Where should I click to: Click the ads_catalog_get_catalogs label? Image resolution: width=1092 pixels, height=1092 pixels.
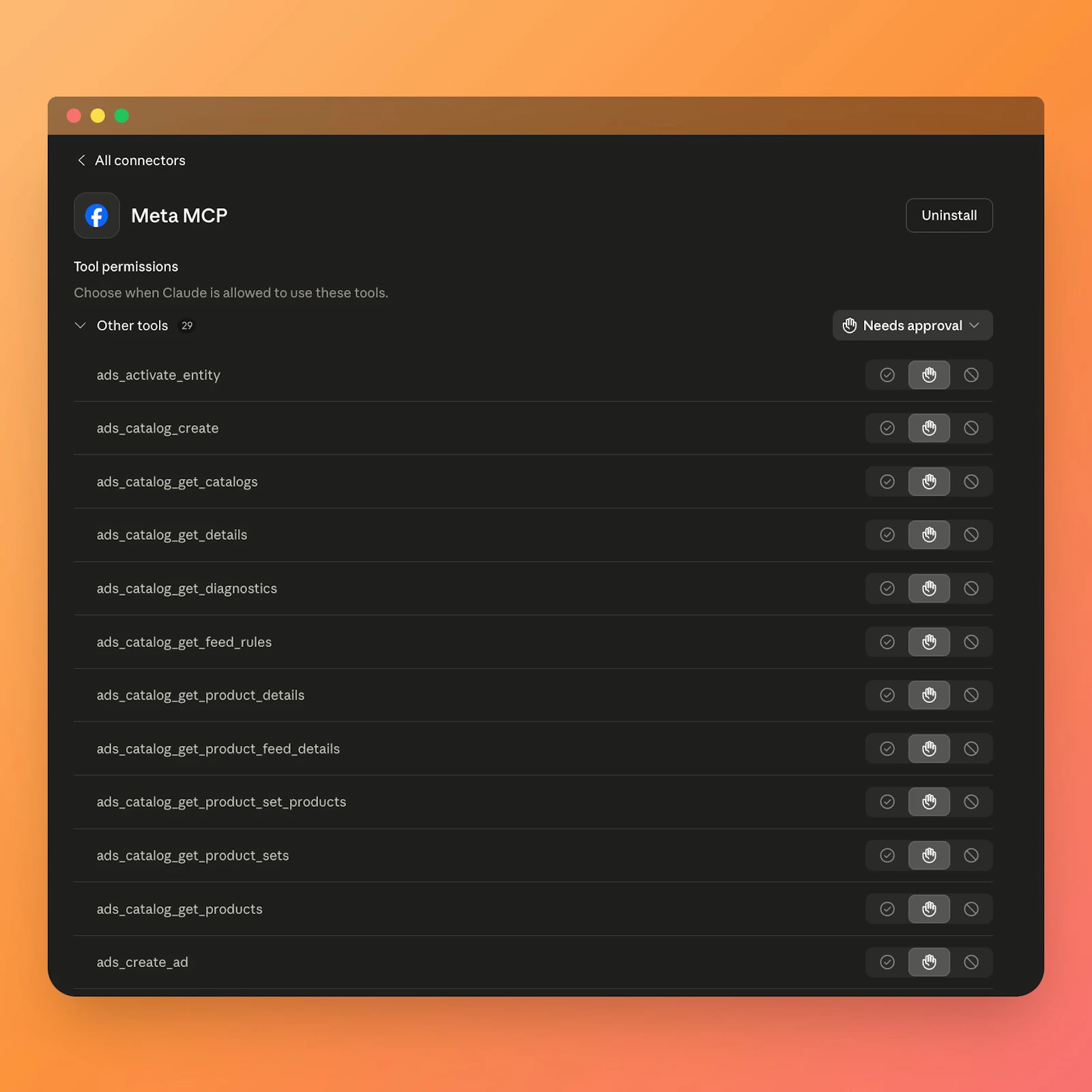pyautogui.click(x=177, y=482)
